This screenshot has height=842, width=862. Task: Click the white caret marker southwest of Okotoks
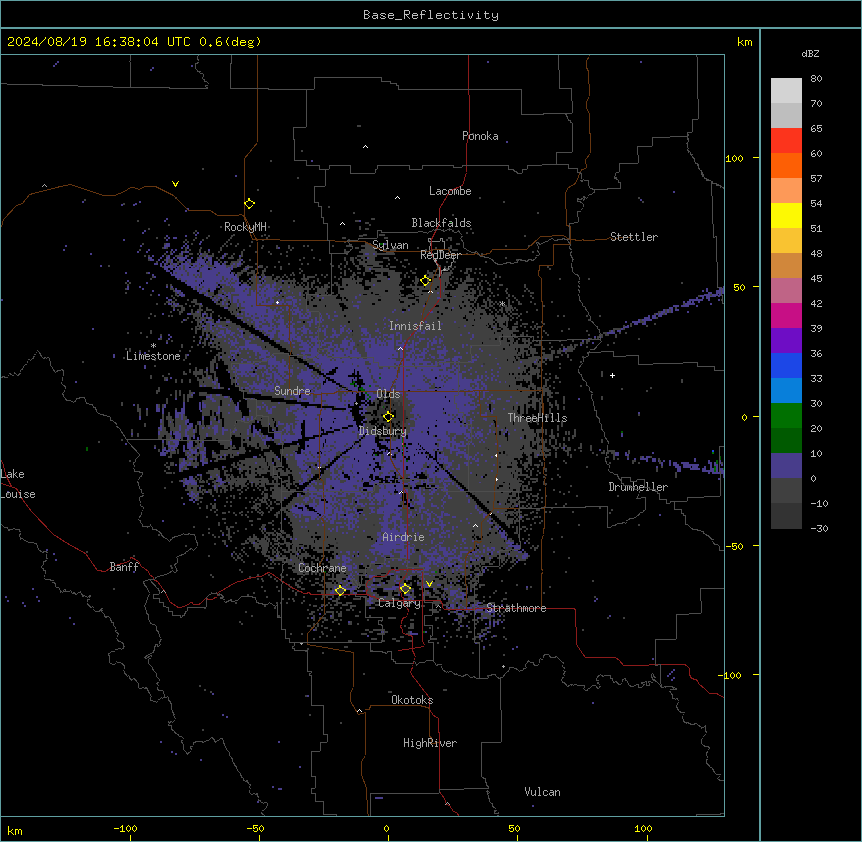coord(360,711)
